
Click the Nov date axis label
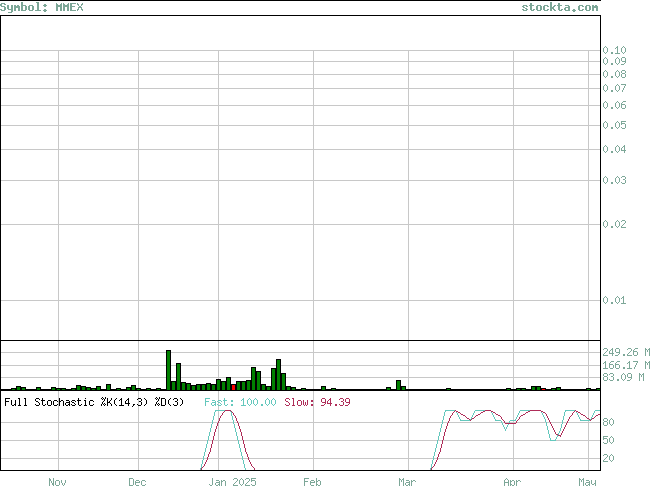coord(57,482)
